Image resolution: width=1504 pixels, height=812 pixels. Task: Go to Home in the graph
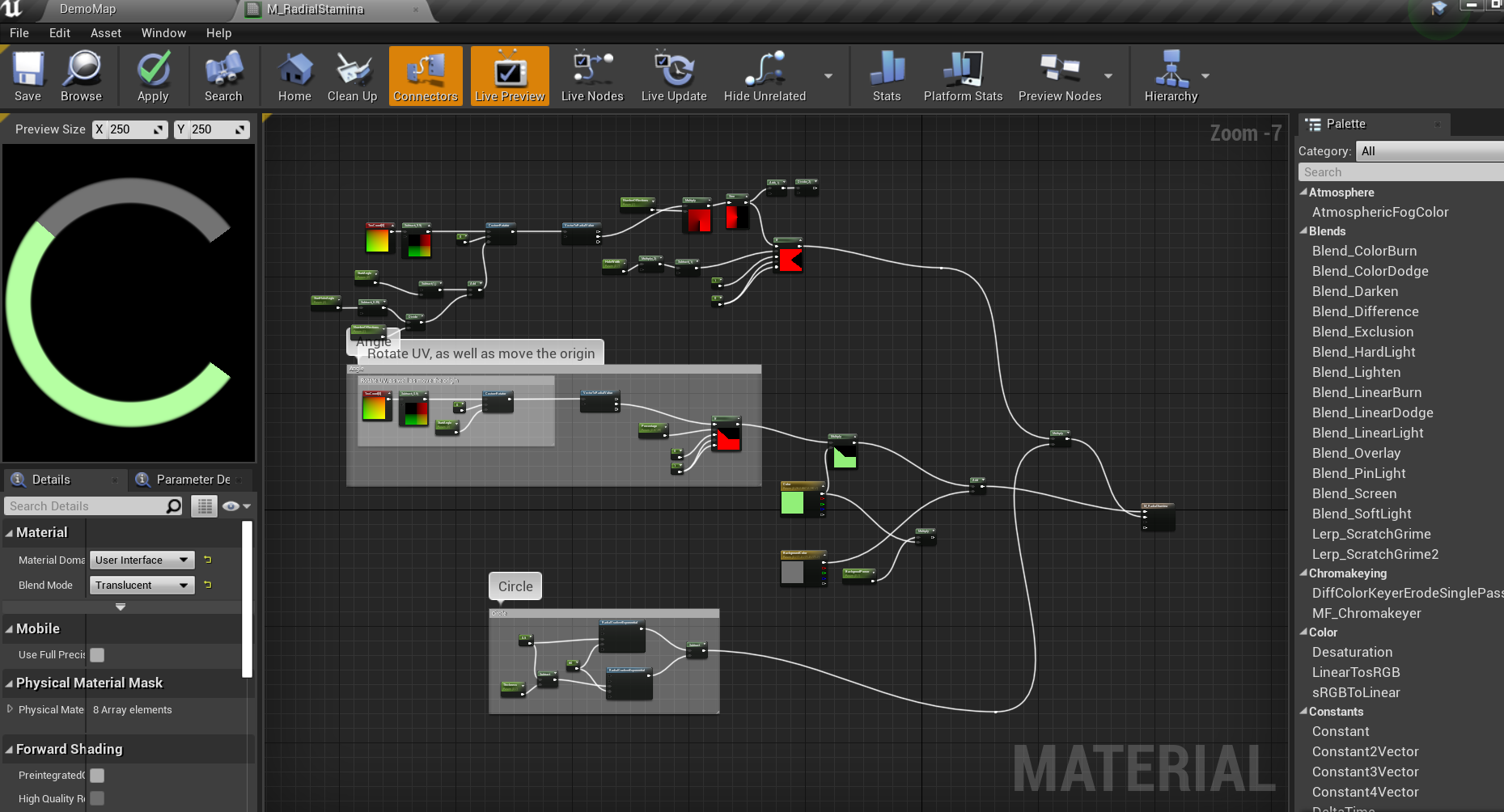point(294,76)
